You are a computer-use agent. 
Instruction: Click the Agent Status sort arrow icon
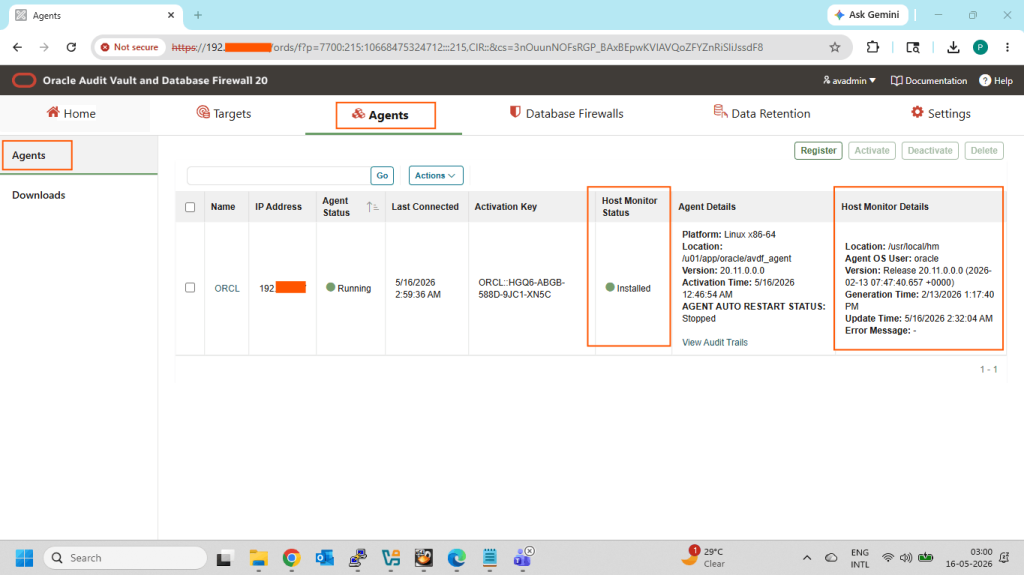click(x=372, y=206)
